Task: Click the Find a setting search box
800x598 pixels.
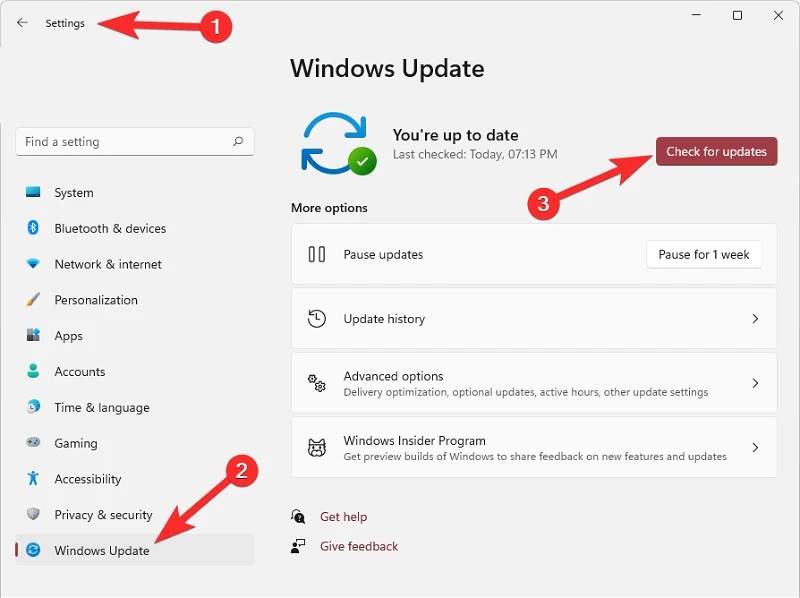Action: coord(135,141)
